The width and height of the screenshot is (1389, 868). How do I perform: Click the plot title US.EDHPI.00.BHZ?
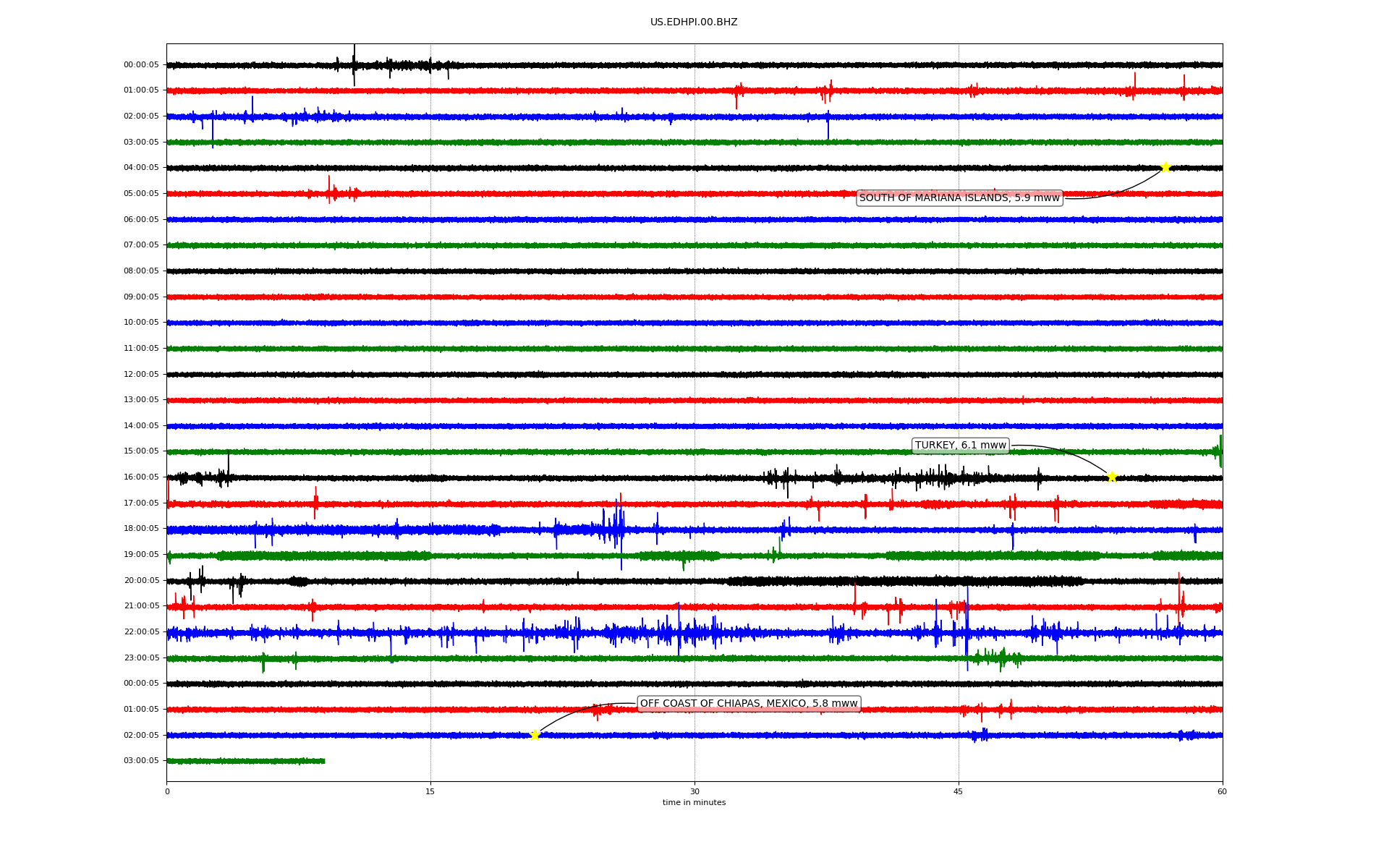point(694,22)
